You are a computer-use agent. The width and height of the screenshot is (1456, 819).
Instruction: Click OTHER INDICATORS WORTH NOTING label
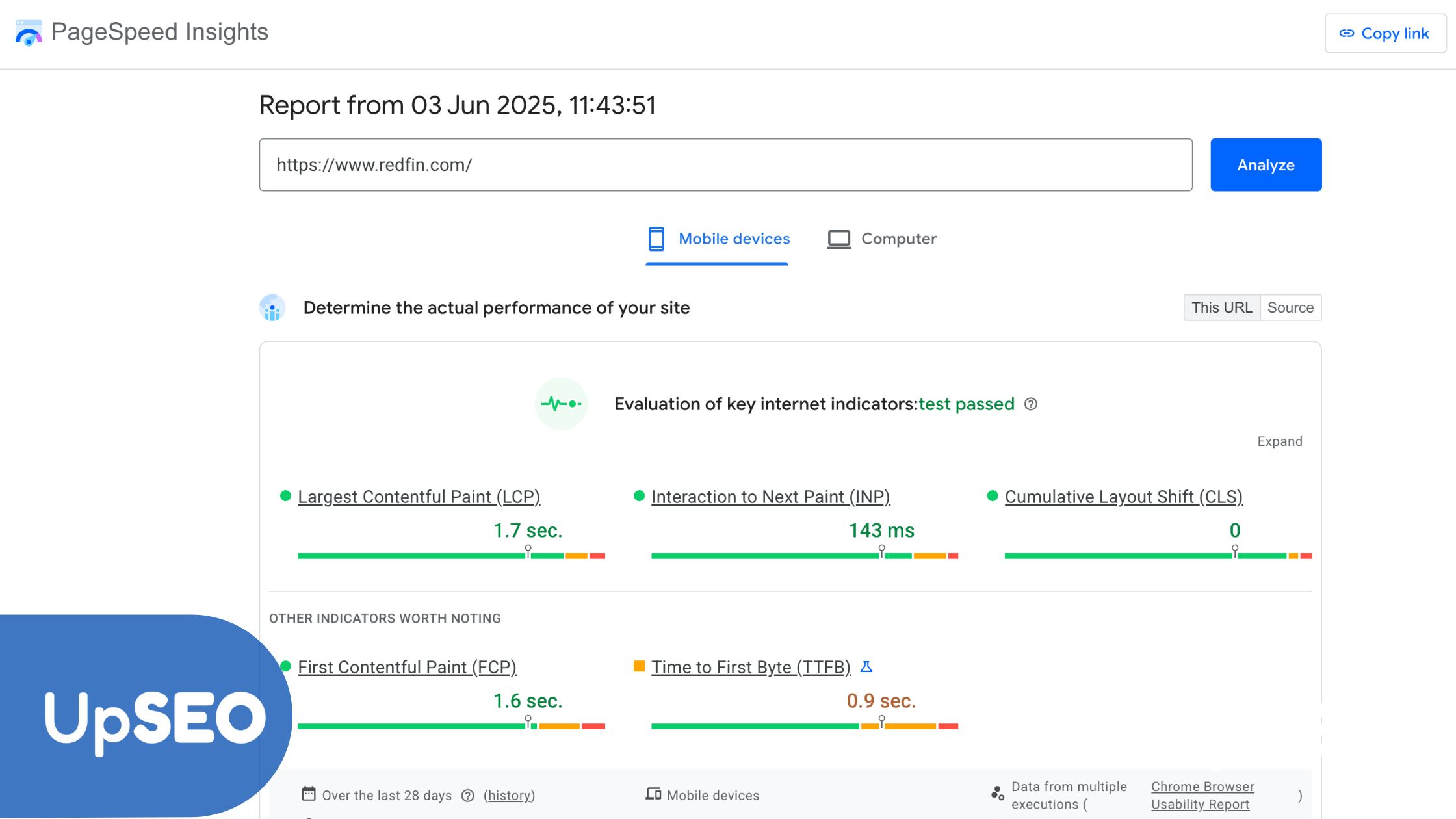(x=385, y=618)
